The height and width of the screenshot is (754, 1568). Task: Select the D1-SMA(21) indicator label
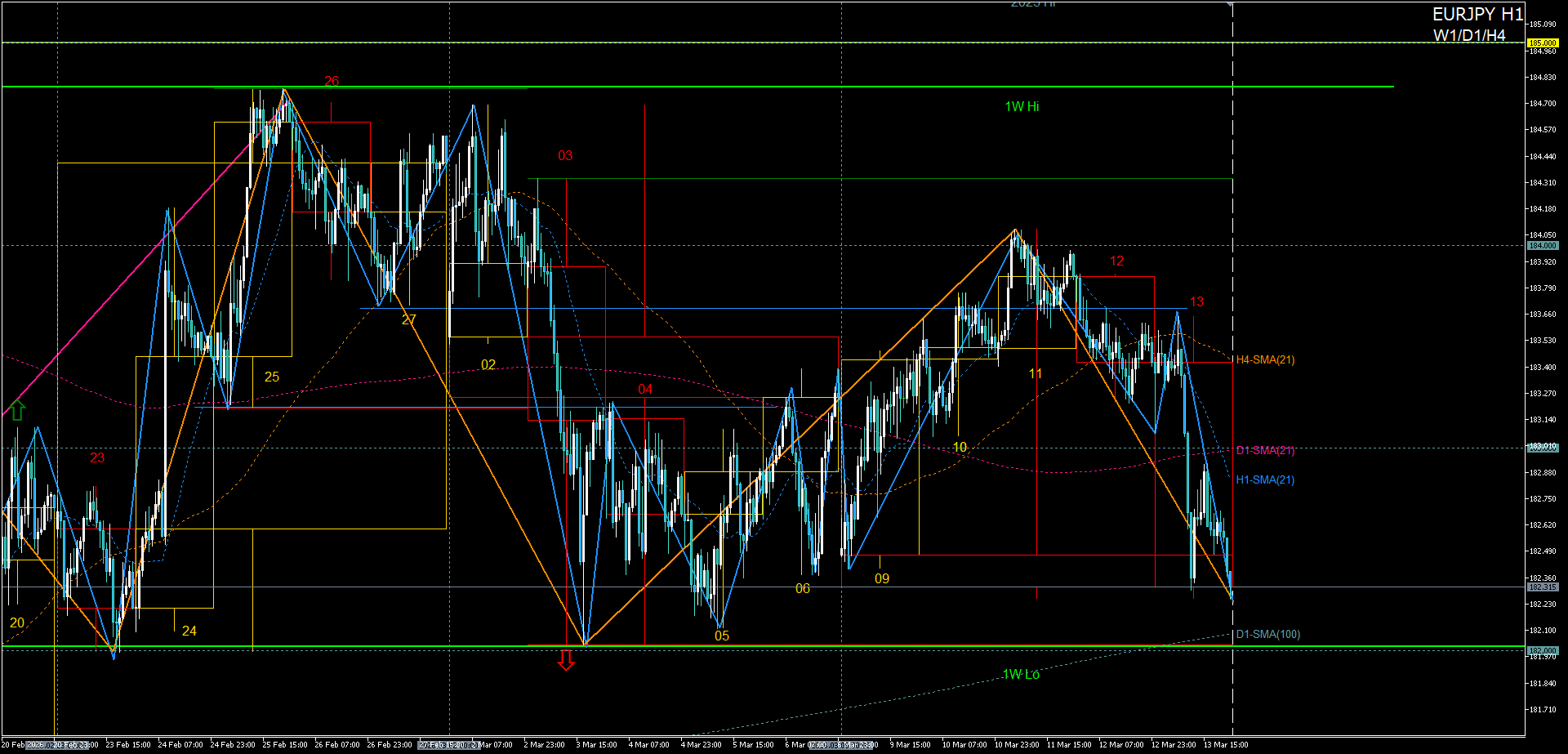tap(1265, 451)
